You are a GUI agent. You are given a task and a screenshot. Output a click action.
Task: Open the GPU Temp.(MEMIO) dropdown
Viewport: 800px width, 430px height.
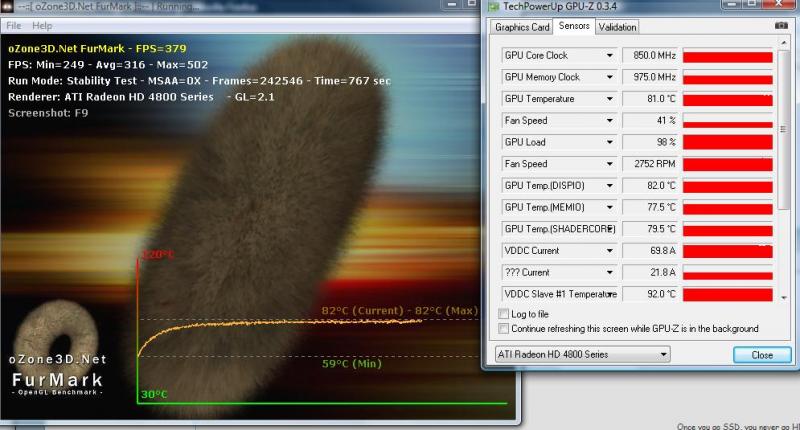[609, 207]
